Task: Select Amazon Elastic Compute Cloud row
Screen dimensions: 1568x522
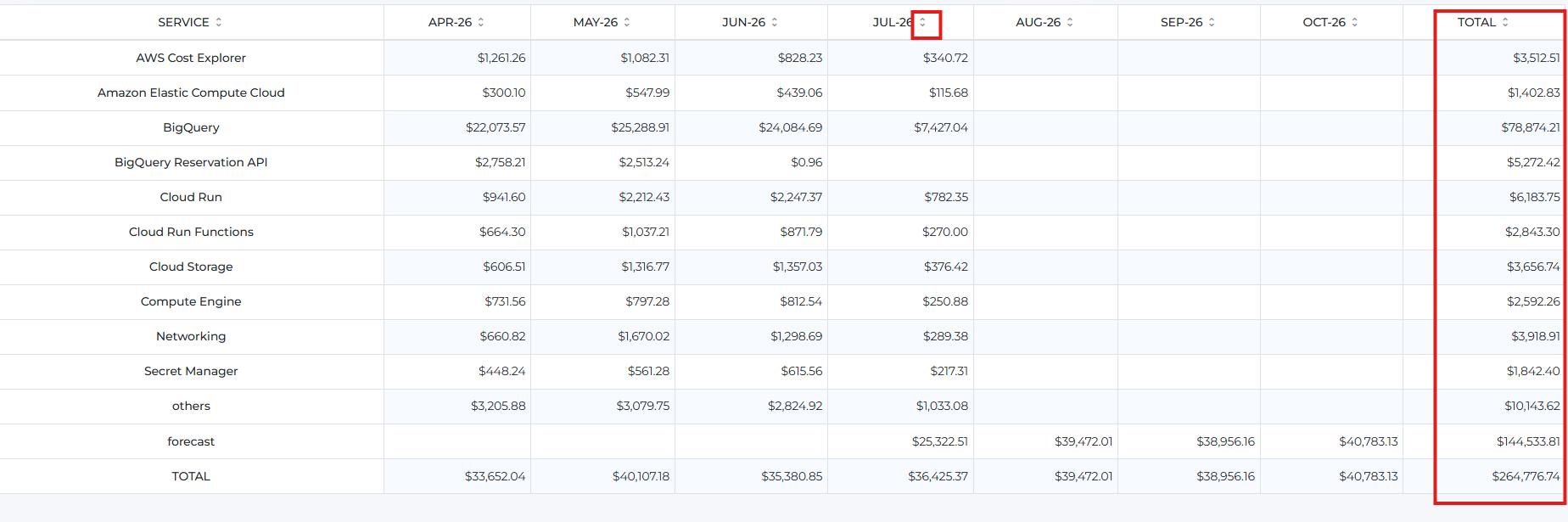Action: 191,93
